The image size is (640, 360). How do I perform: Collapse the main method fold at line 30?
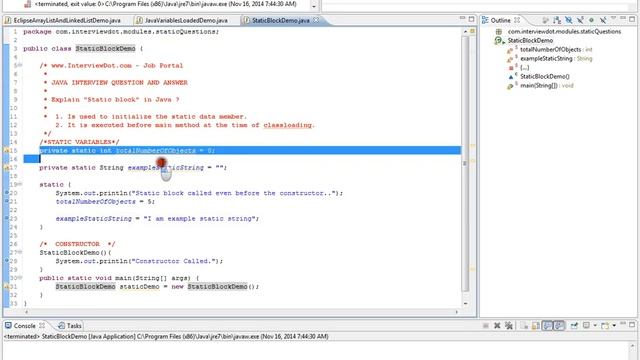pos(20,278)
